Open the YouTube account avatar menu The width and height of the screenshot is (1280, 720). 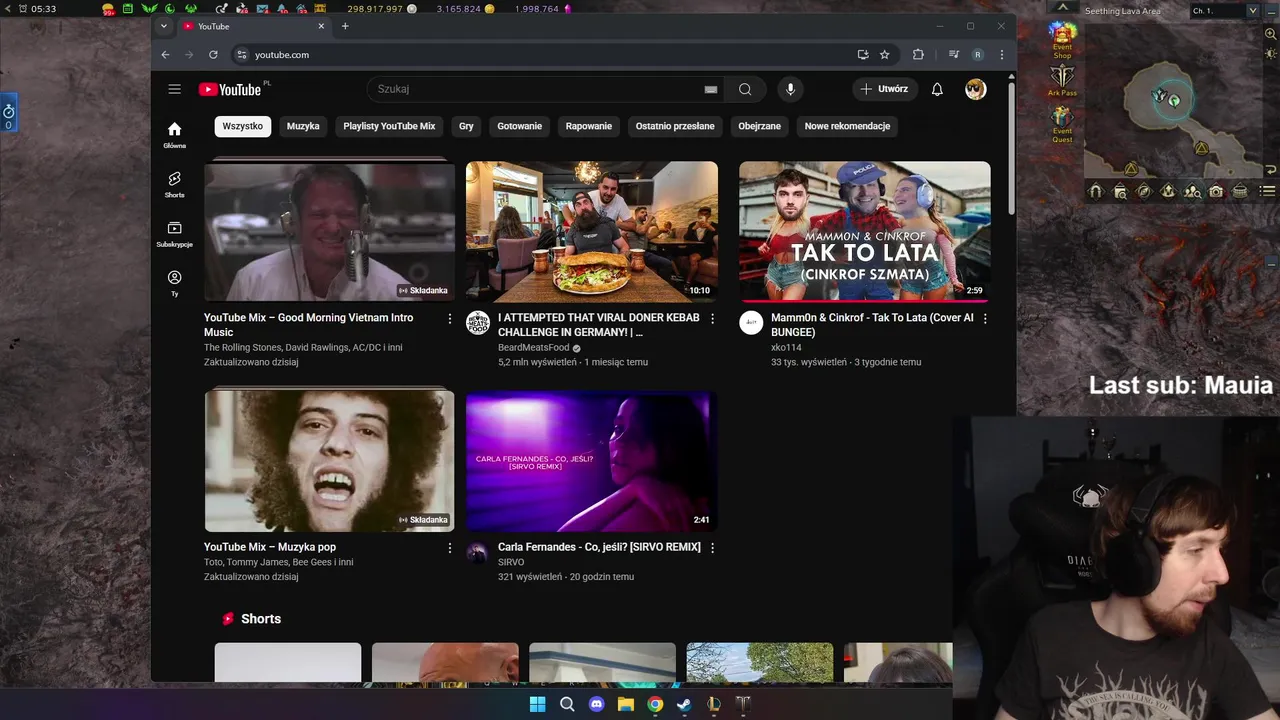pos(976,89)
